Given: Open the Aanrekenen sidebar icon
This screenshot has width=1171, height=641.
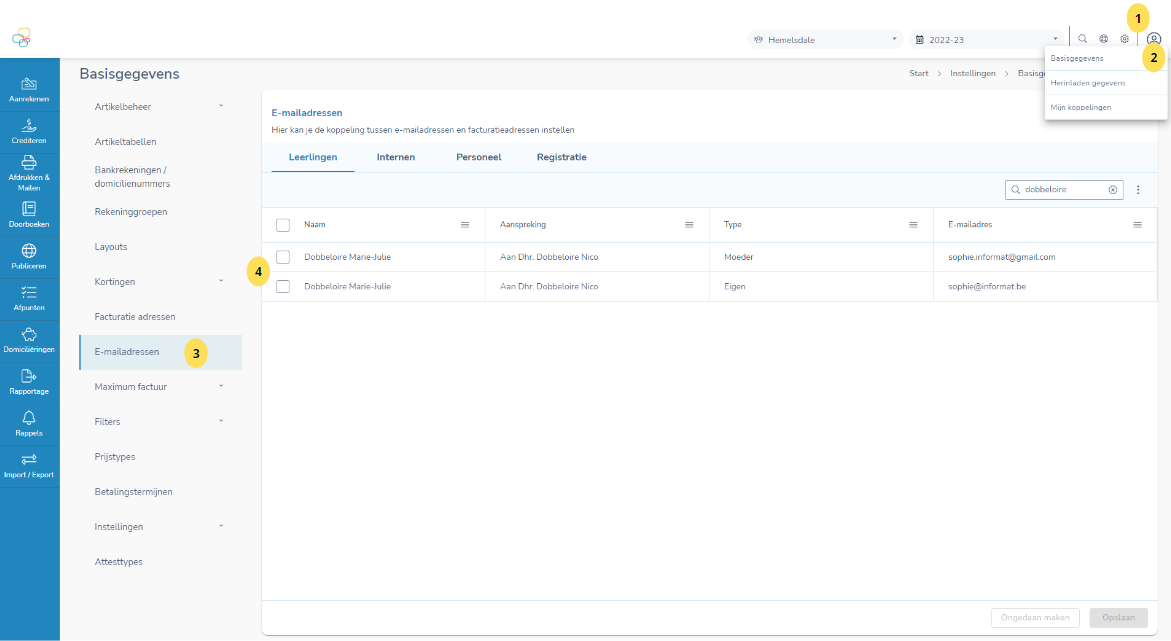Looking at the screenshot, I should 29,84.
